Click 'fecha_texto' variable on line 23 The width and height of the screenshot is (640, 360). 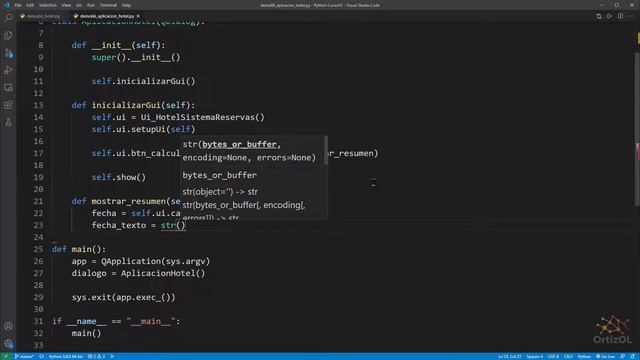coord(119,225)
